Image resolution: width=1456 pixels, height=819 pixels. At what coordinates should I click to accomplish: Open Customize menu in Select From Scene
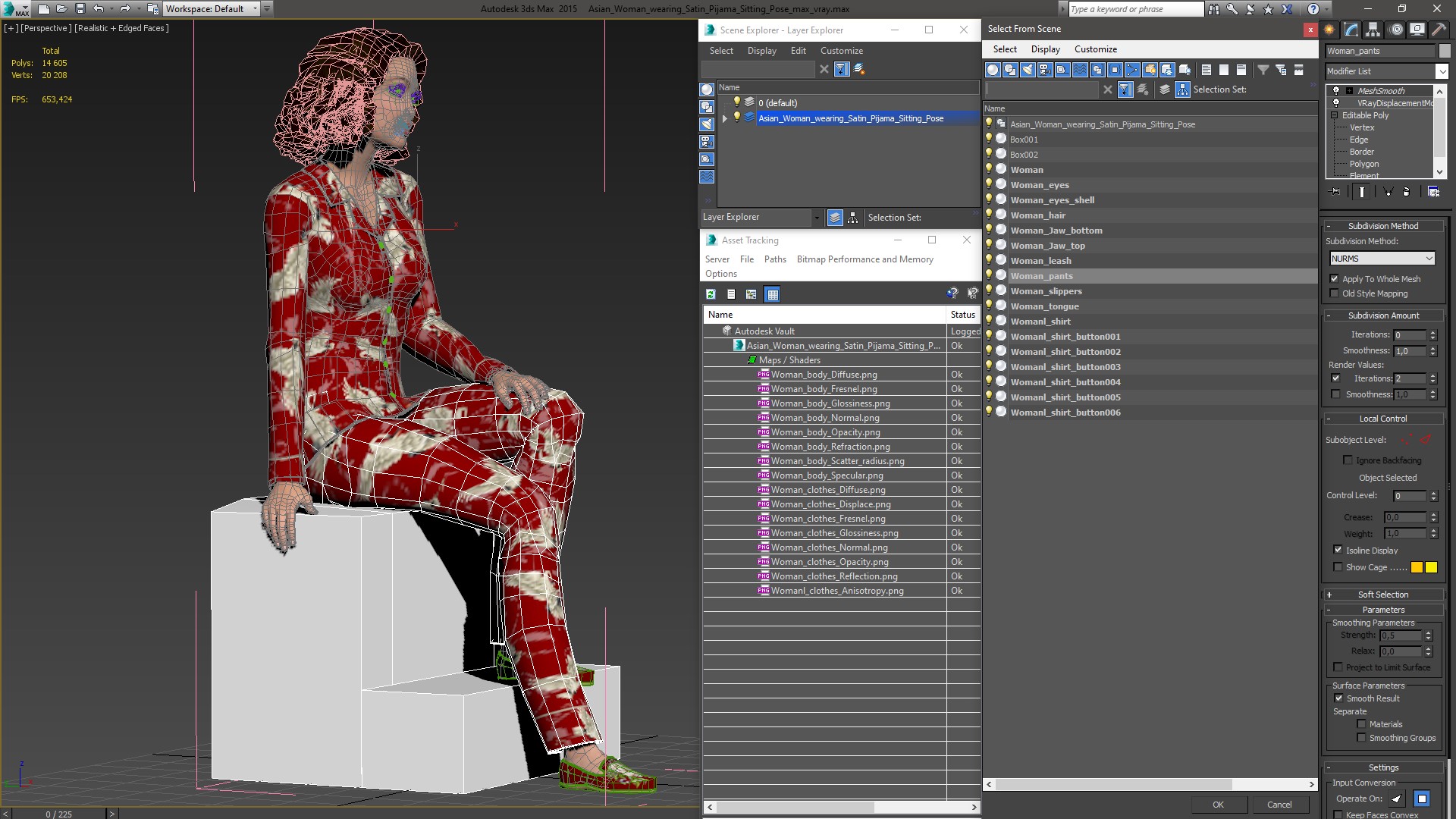1095,49
